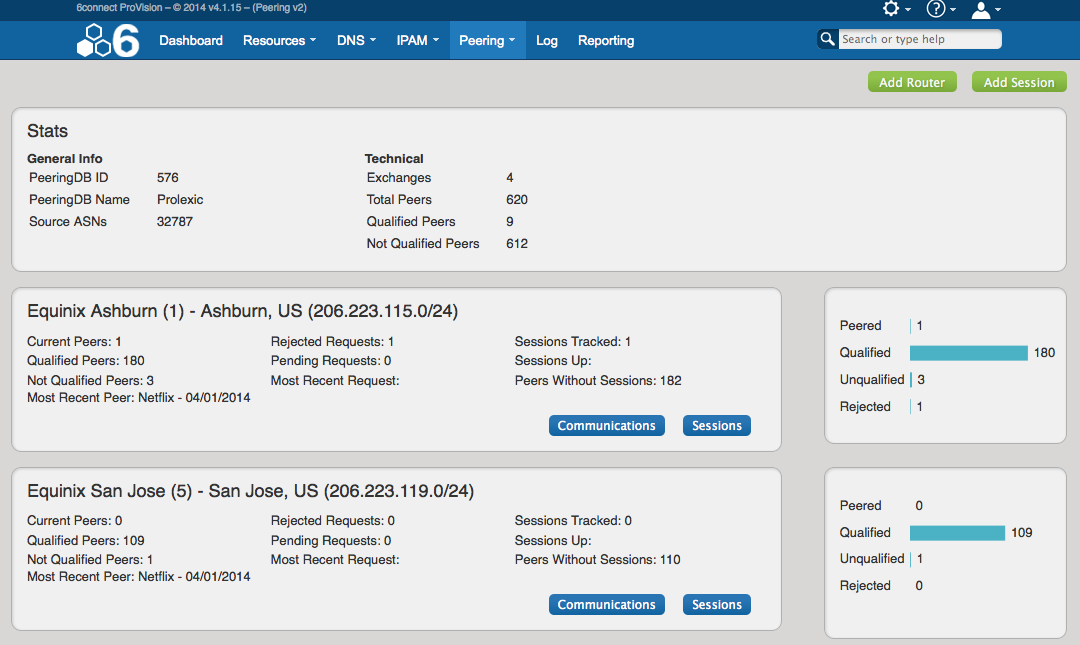This screenshot has height=645, width=1080.
Task: Select the Equinix San Jose (5) heading
Action: (x=251, y=491)
